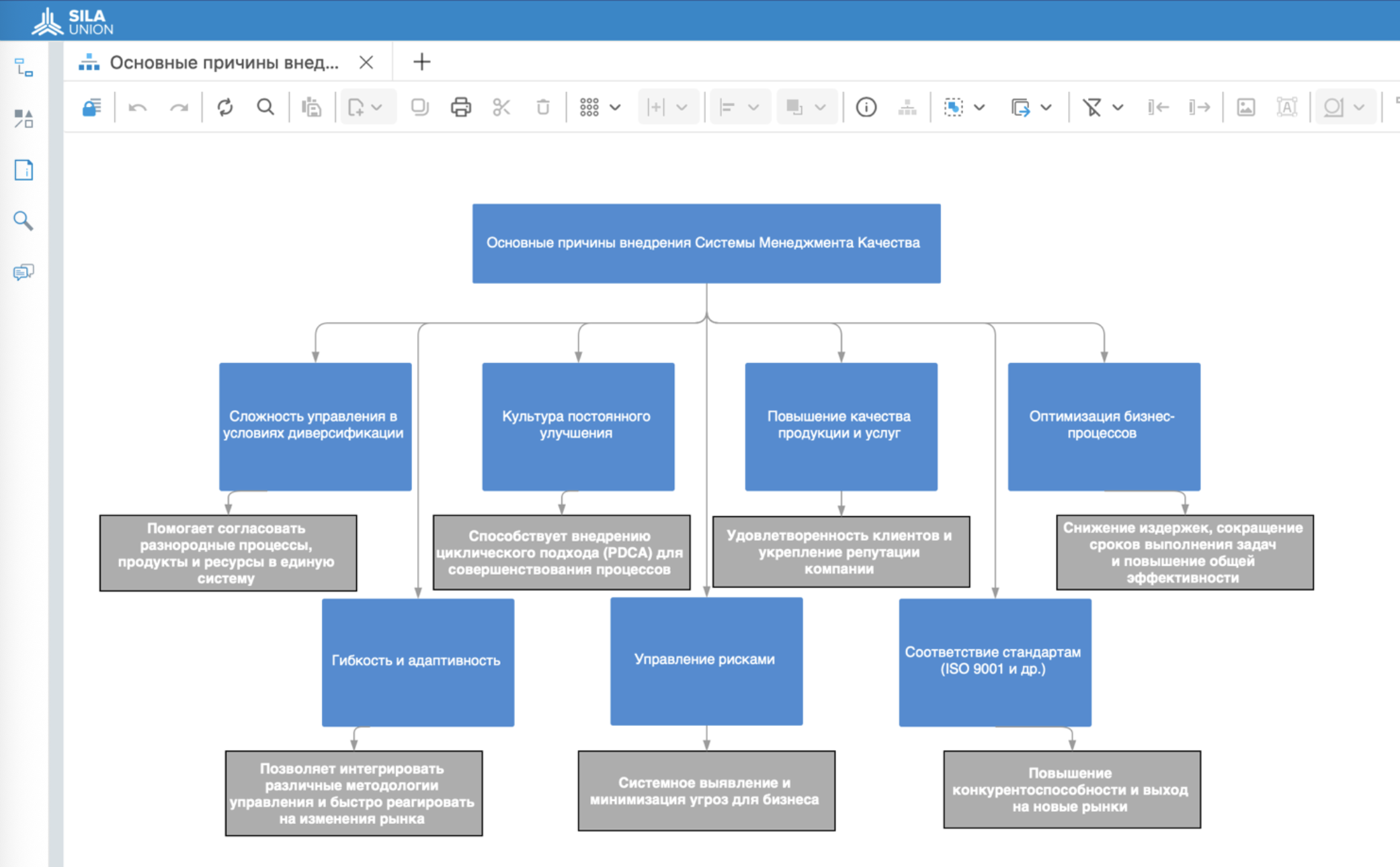Open comments from the sidebar chat icon
The height and width of the screenshot is (867, 1400).
click(x=24, y=272)
